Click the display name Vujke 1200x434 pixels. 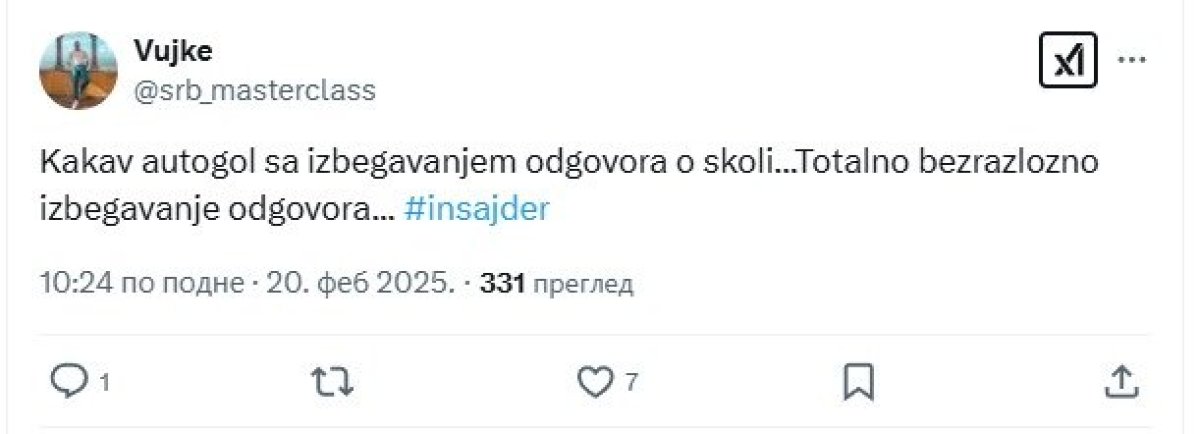pyautogui.click(x=172, y=51)
